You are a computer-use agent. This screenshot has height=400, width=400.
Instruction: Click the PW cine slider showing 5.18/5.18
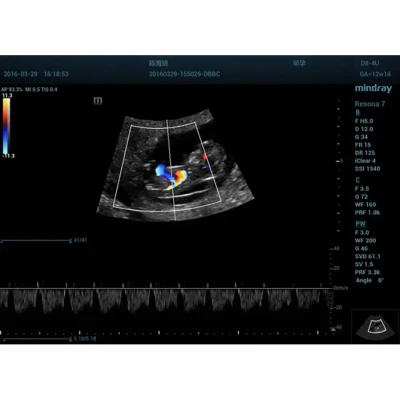[x=36, y=339]
